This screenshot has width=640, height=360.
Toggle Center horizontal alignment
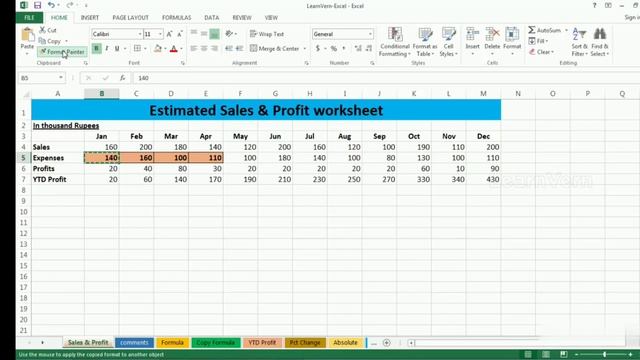click(204, 49)
